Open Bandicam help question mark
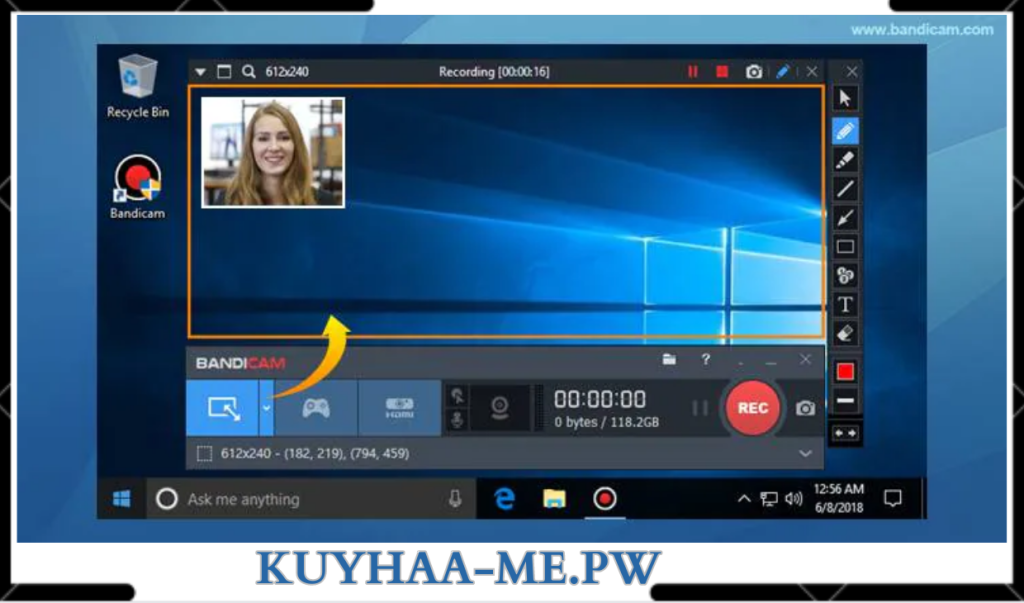Screen dimensions: 1024x603 tap(705, 359)
